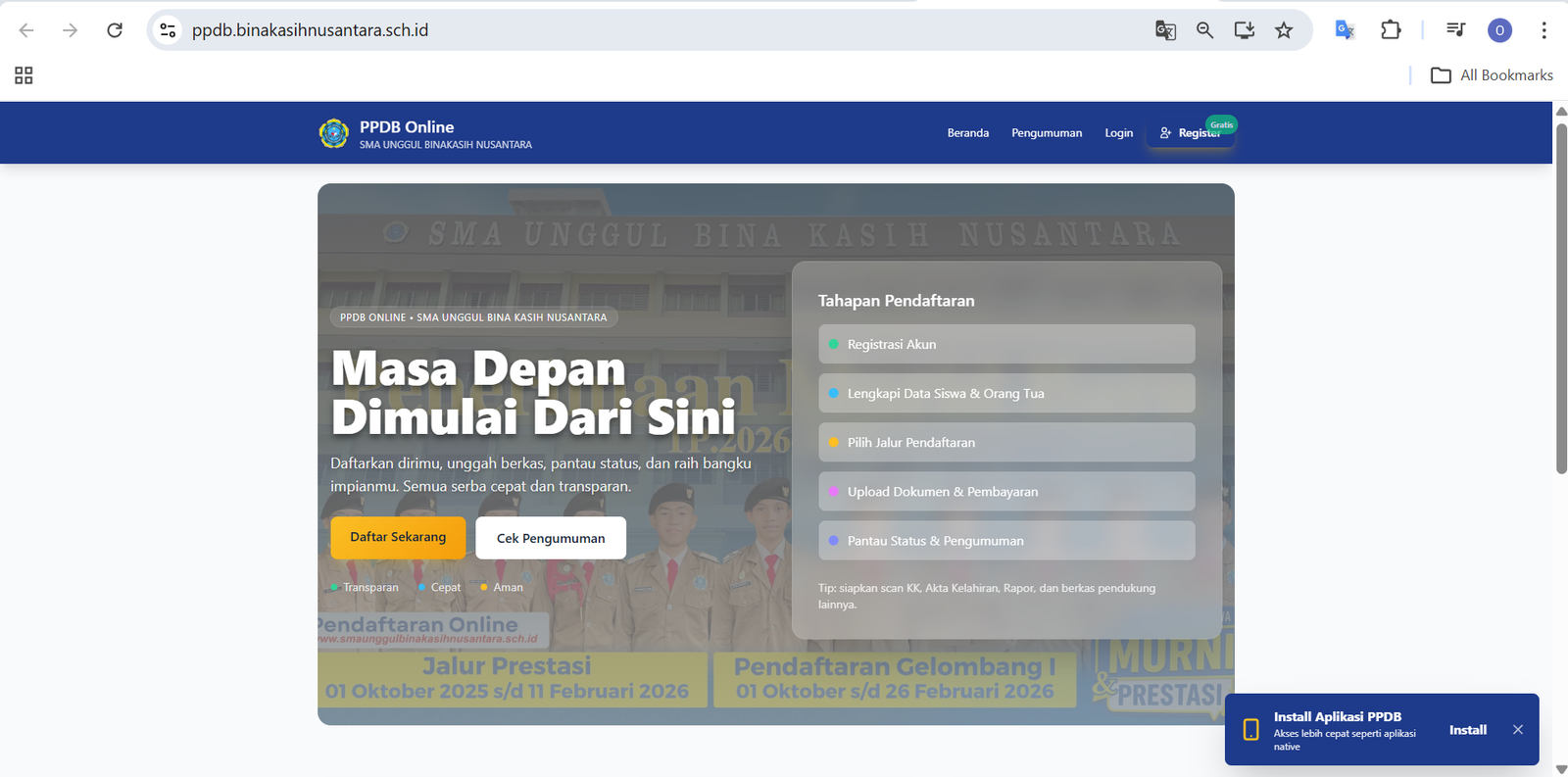The height and width of the screenshot is (777, 1568).
Task: Bookmark this page with the star icon
Action: (1284, 30)
